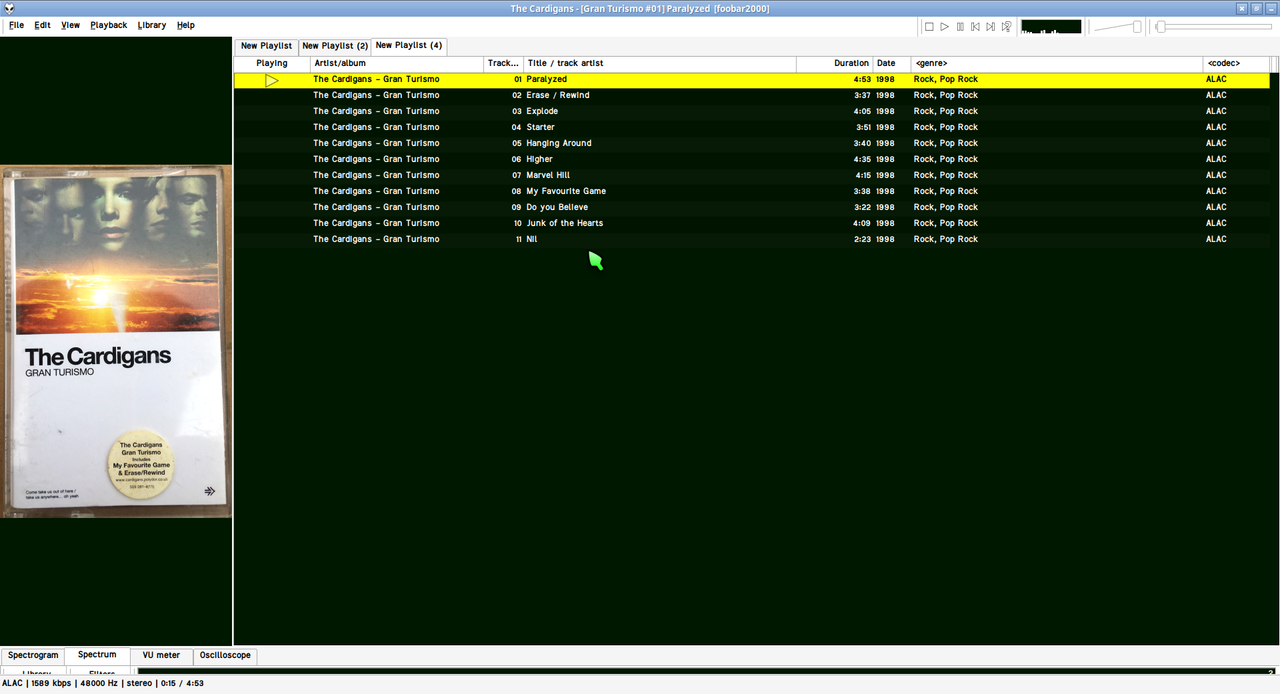Open the Help menu
The image size is (1280, 694).
(x=186, y=25)
